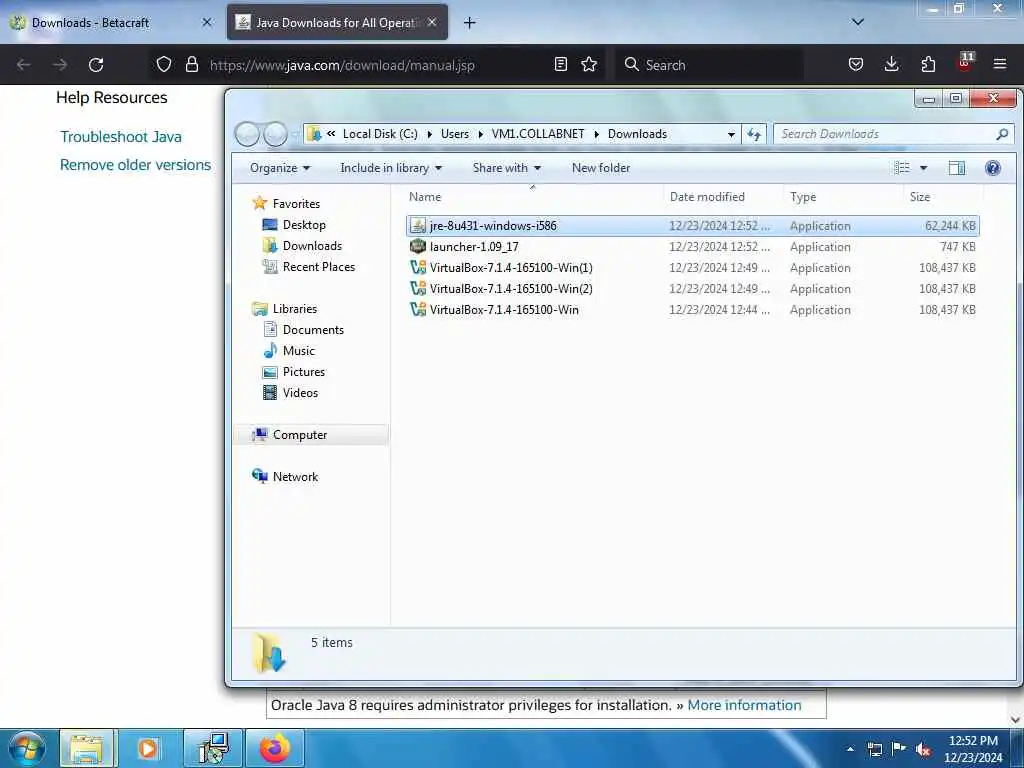Image resolution: width=1024 pixels, height=768 pixels.
Task: Save to Pocket icon in Firefox toolbar
Action: 856,64
